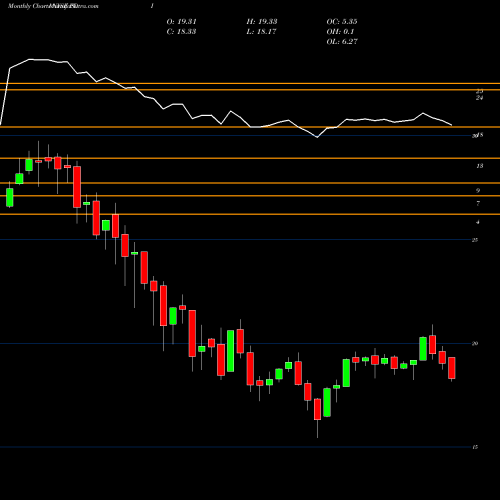Select the OH: 0.1 reading
This screenshot has width=500, height=500.
click(x=340, y=32)
